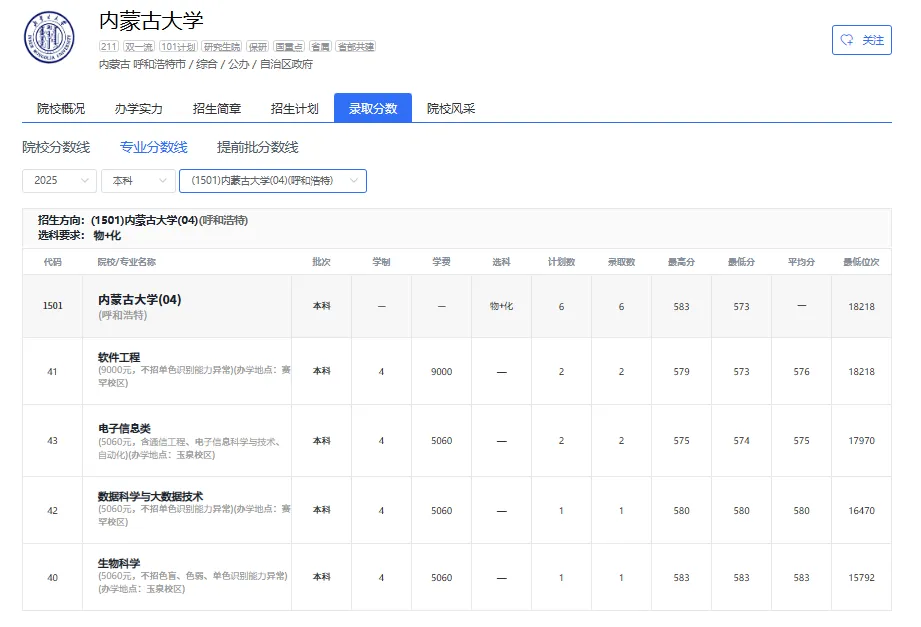Click the 最低位次 column header
This screenshot has height=627, width=921.
861,262
